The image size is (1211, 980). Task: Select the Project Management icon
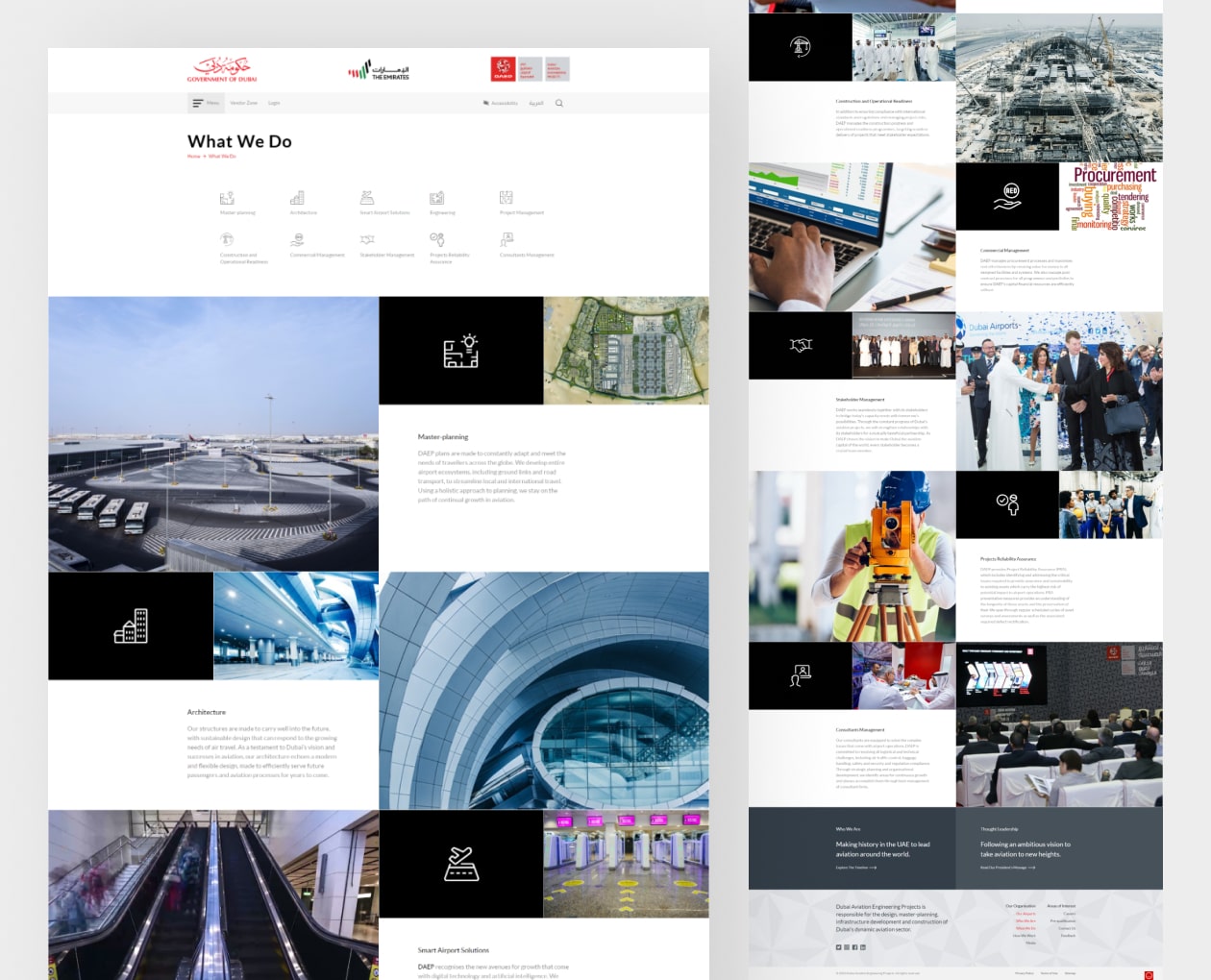coord(507,198)
